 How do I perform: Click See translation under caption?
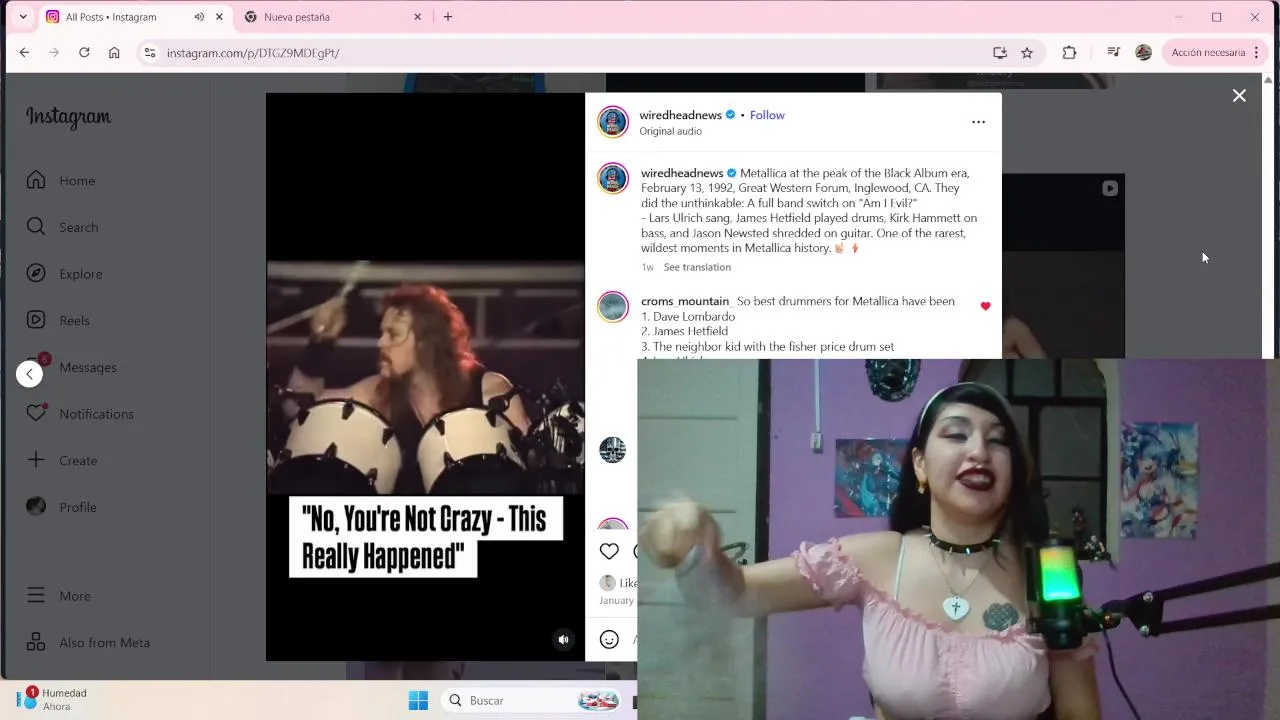[x=697, y=267]
